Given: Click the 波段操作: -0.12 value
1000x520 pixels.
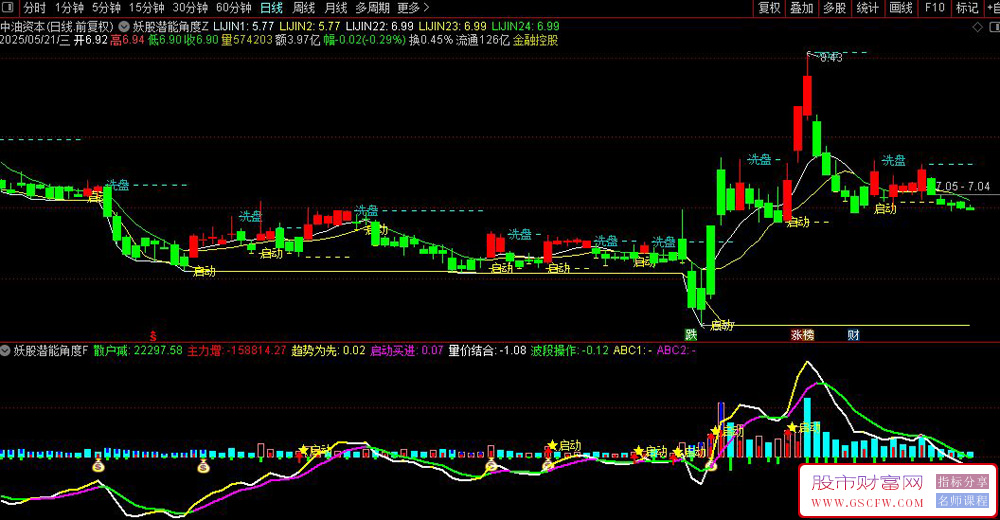Looking at the screenshot, I should pyautogui.click(x=570, y=350).
